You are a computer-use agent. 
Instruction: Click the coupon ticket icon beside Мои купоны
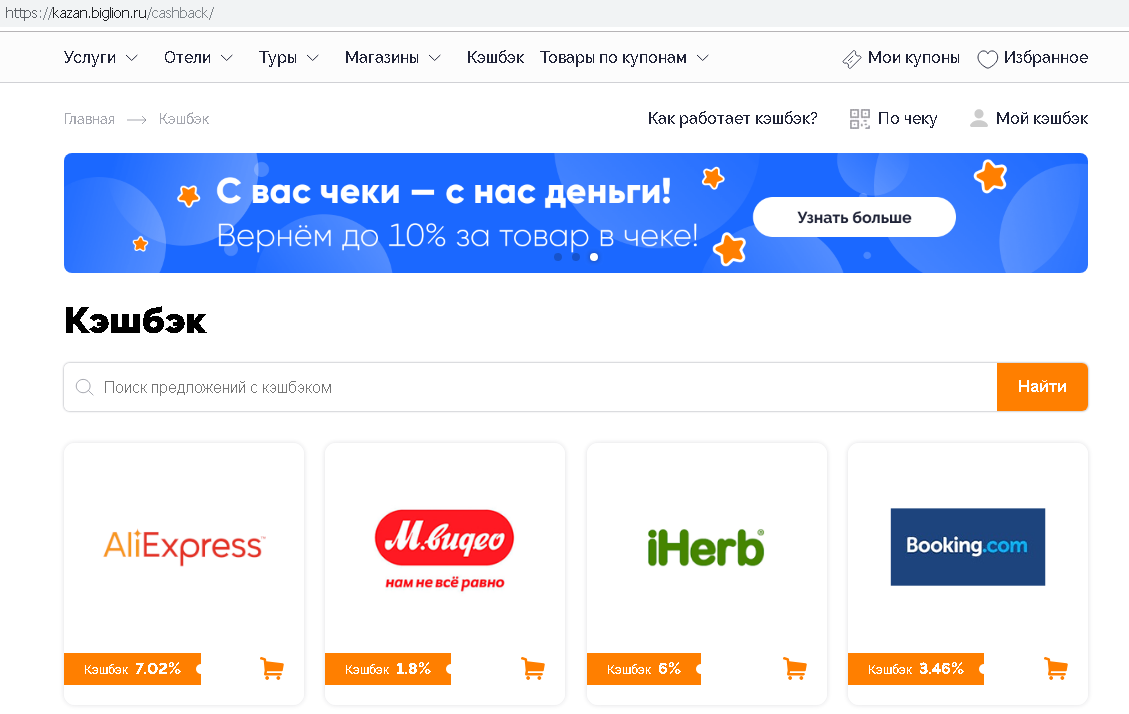(x=851, y=59)
